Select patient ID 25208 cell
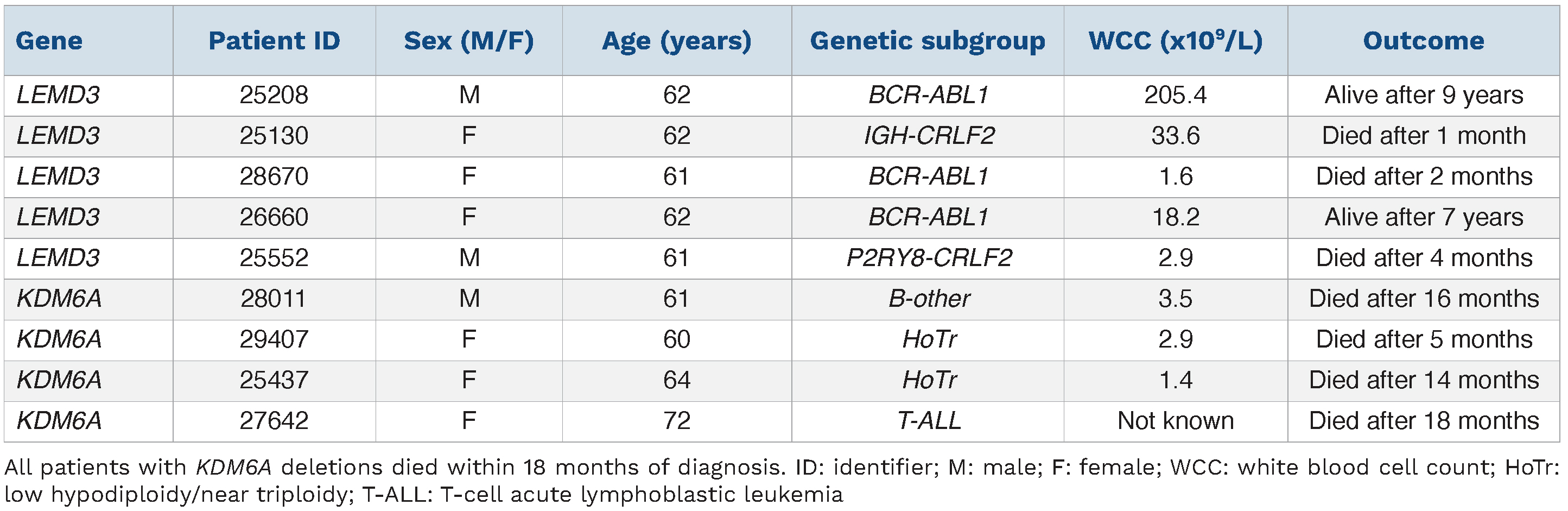 coord(274,95)
